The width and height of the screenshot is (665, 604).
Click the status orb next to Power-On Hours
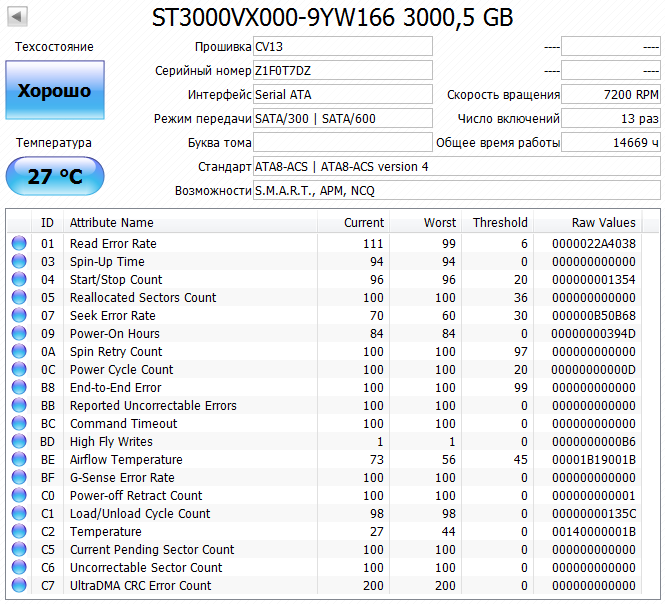[19, 334]
